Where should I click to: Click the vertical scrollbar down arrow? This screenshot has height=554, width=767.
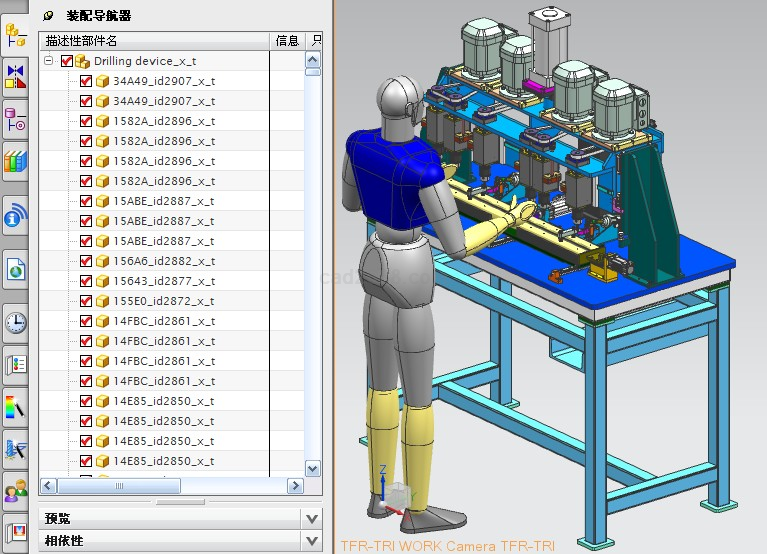tap(313, 468)
